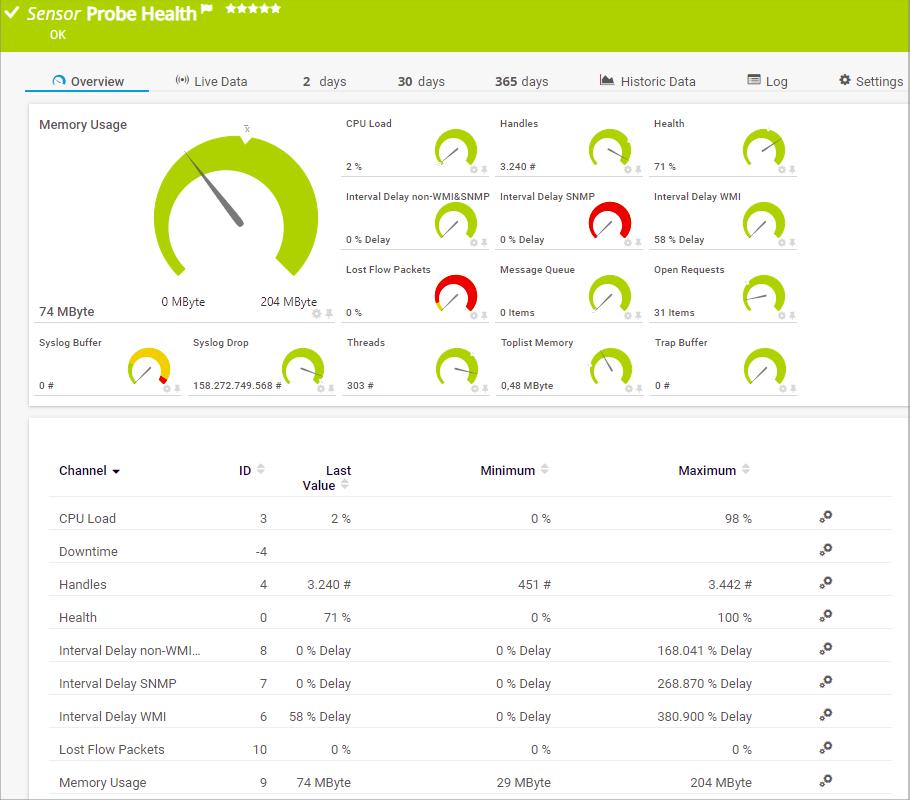Open gear settings on Interval Delay WMI gauge

coord(782,243)
